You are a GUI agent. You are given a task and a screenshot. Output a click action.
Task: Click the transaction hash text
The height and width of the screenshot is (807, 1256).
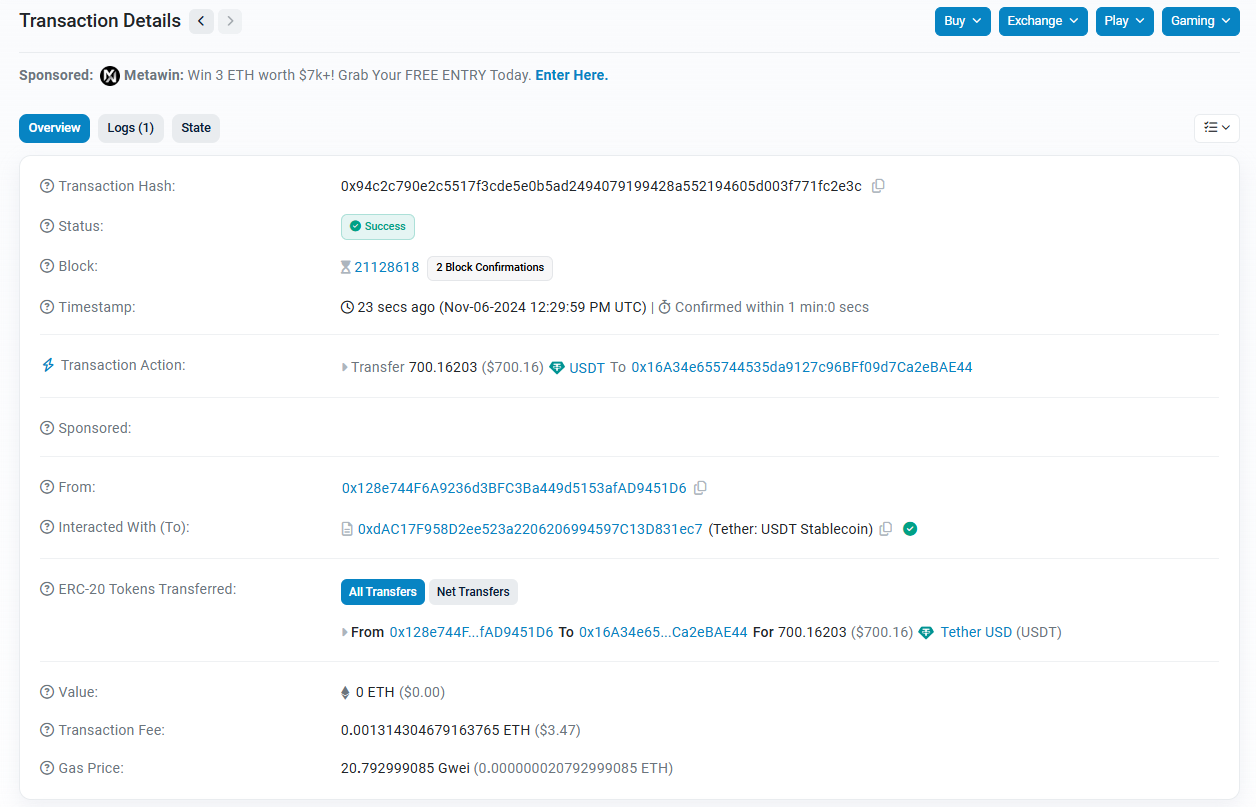tap(601, 186)
